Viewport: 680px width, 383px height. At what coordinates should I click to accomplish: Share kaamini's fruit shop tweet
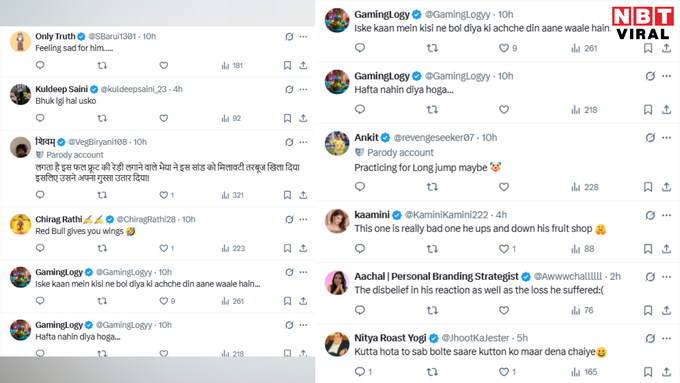tap(667, 249)
